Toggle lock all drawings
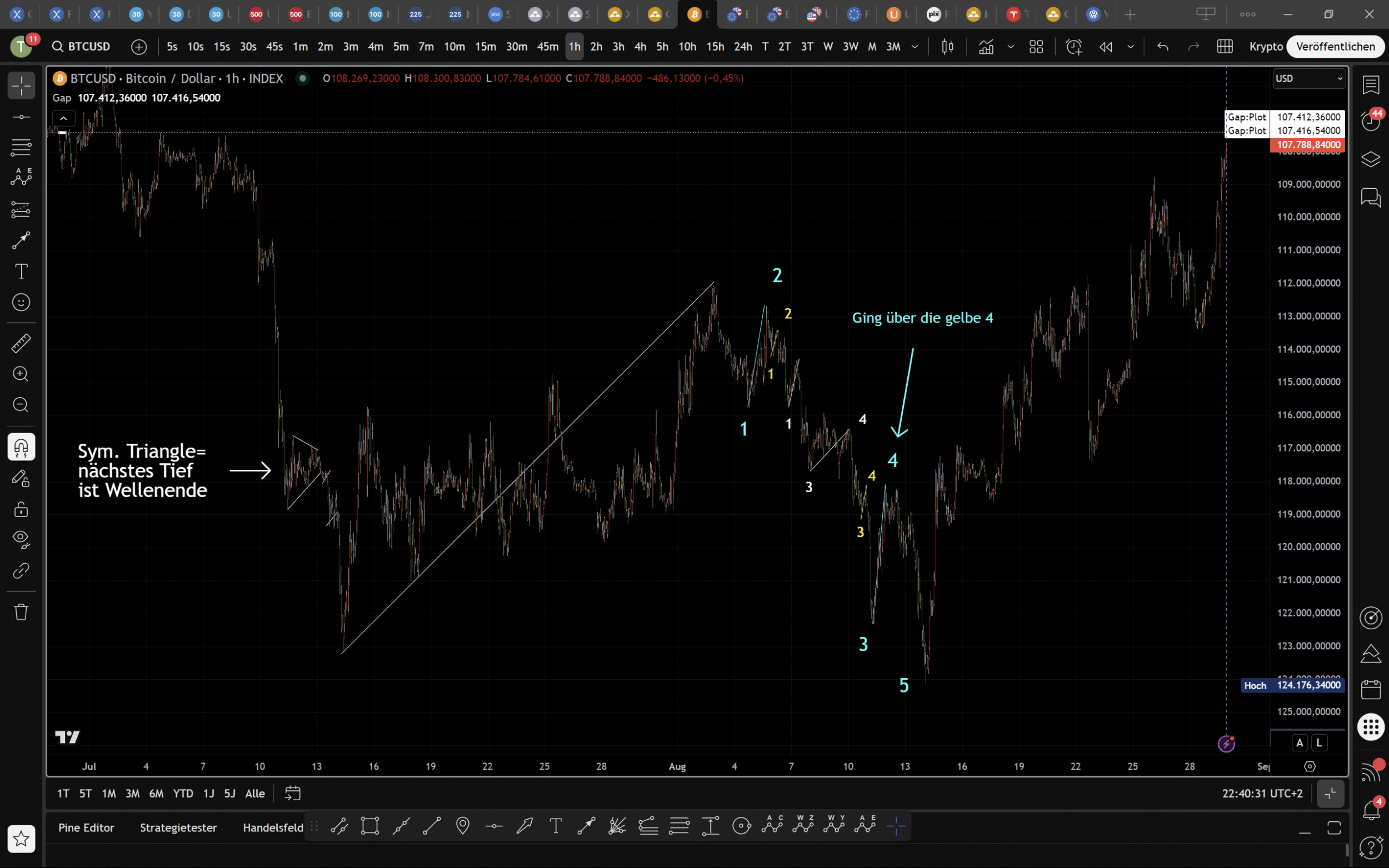Screen dimensions: 1389x868 click(21, 510)
